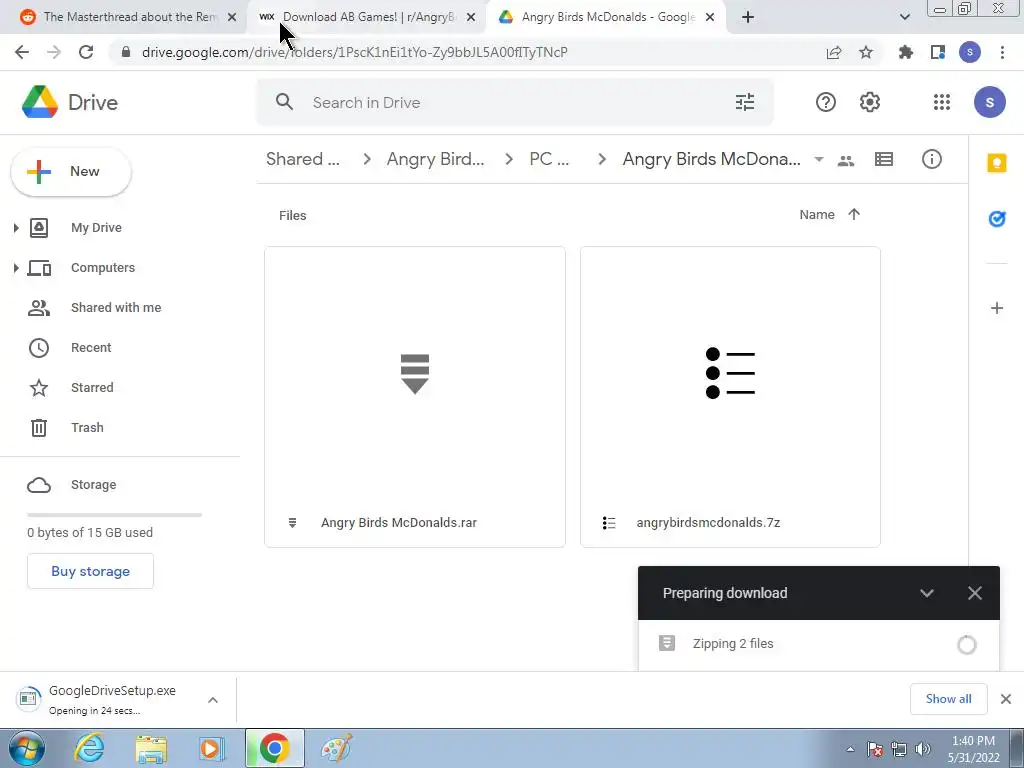Open Drive support help icon
This screenshot has width=1024, height=768.
pyautogui.click(x=825, y=102)
